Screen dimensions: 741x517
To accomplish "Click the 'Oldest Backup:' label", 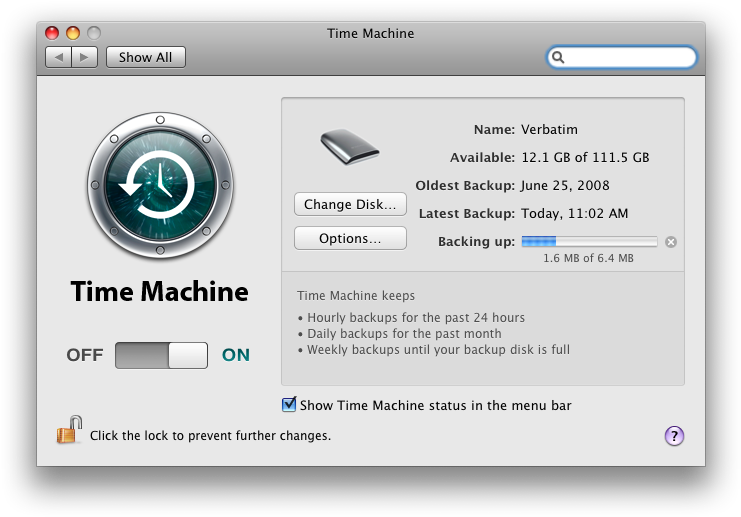I will pyautogui.click(x=465, y=185).
